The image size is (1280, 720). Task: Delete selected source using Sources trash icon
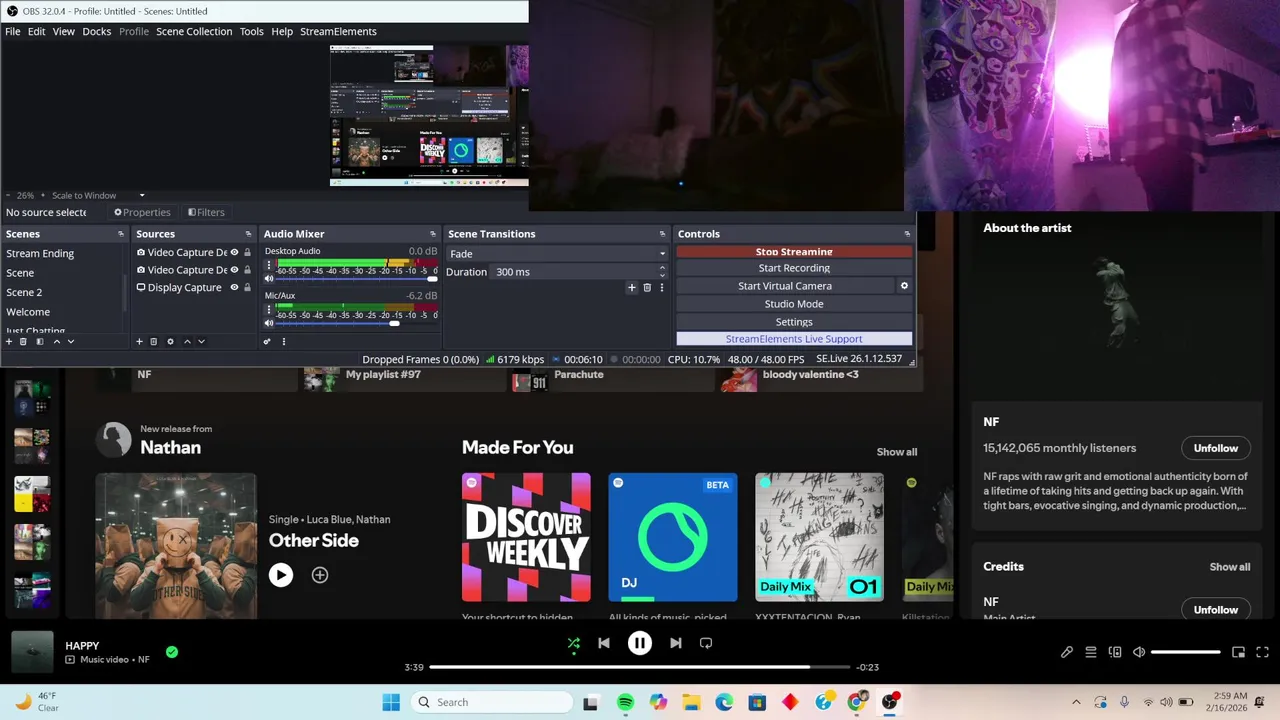[x=154, y=342]
